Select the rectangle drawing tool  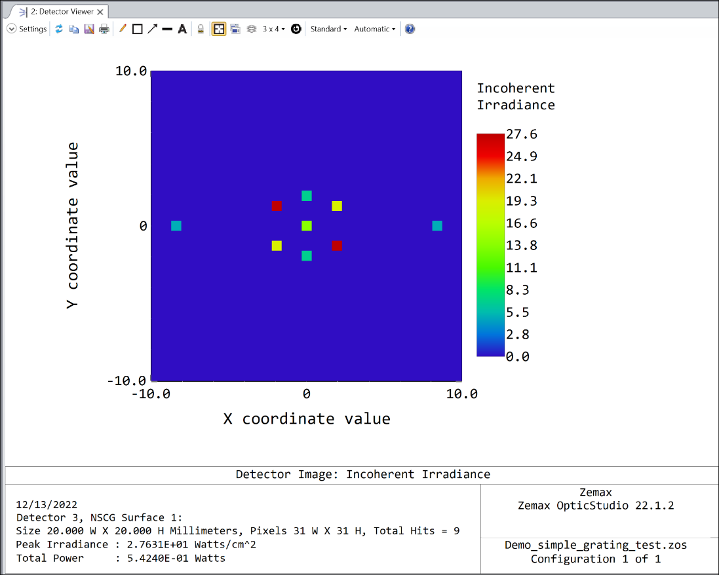[x=137, y=29]
